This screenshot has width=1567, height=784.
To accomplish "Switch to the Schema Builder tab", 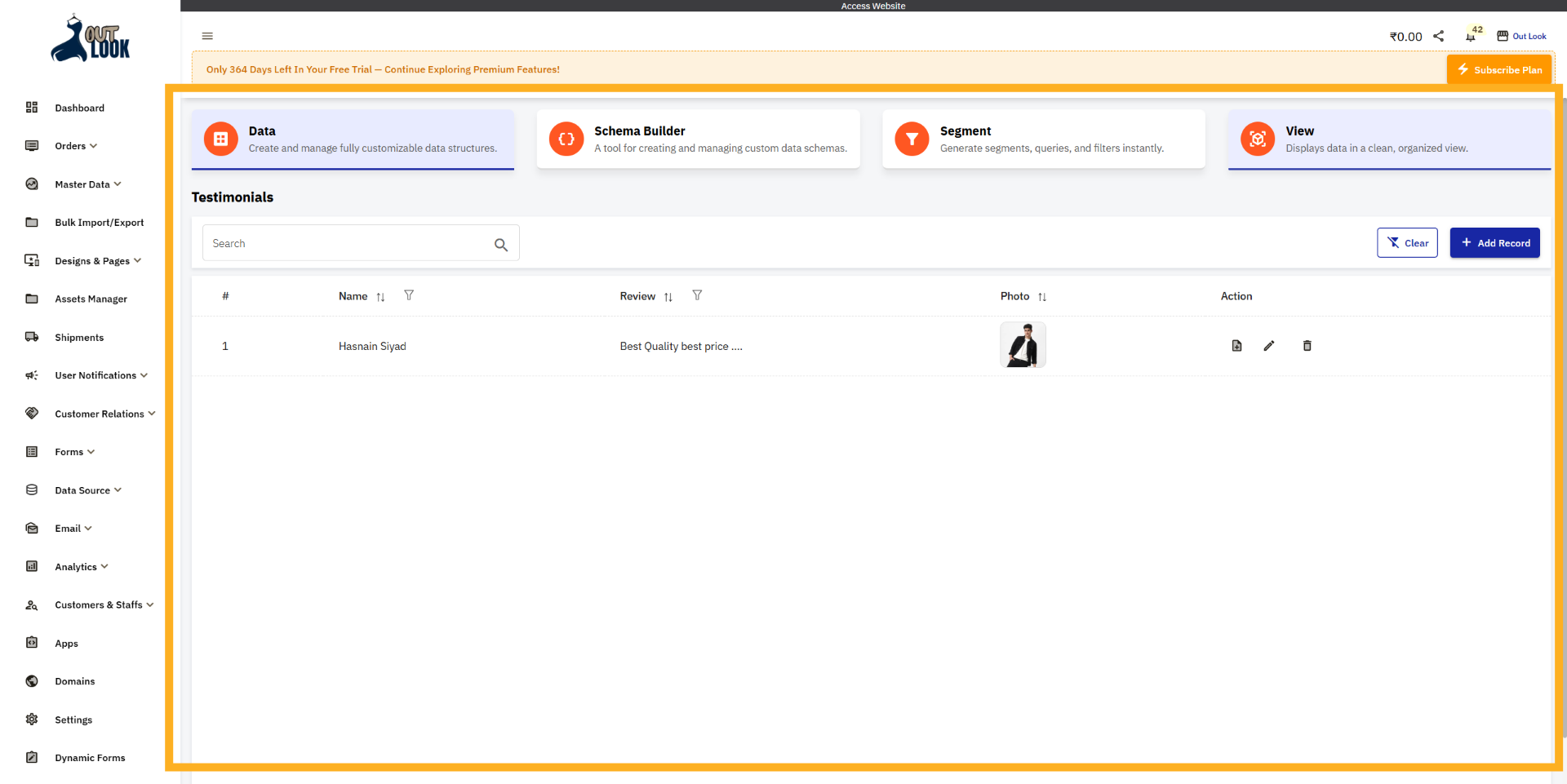I will pos(698,139).
